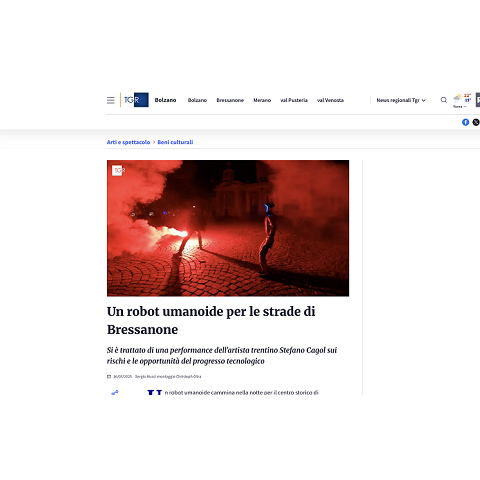Click the TGR logo
The image size is (480, 480).
pos(136,100)
